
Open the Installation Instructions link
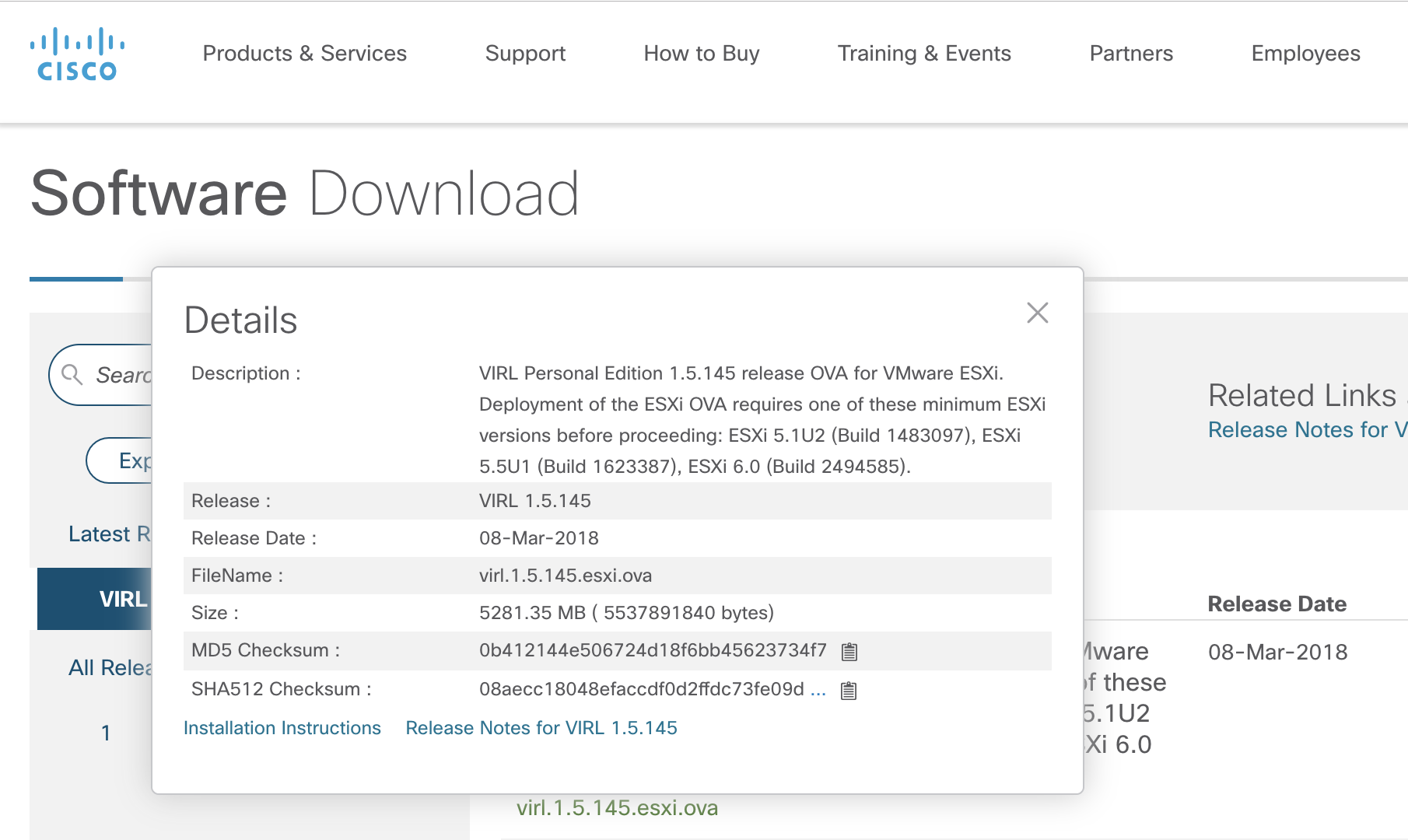(282, 728)
